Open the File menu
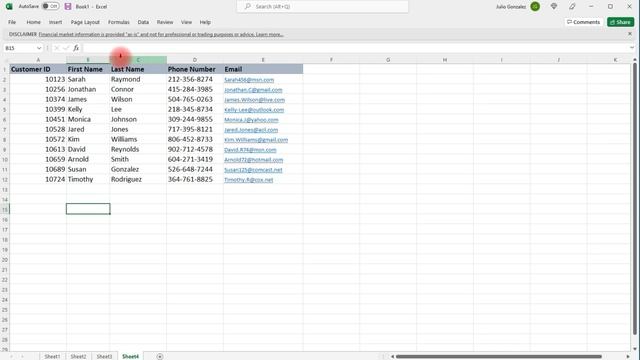 [12, 22]
